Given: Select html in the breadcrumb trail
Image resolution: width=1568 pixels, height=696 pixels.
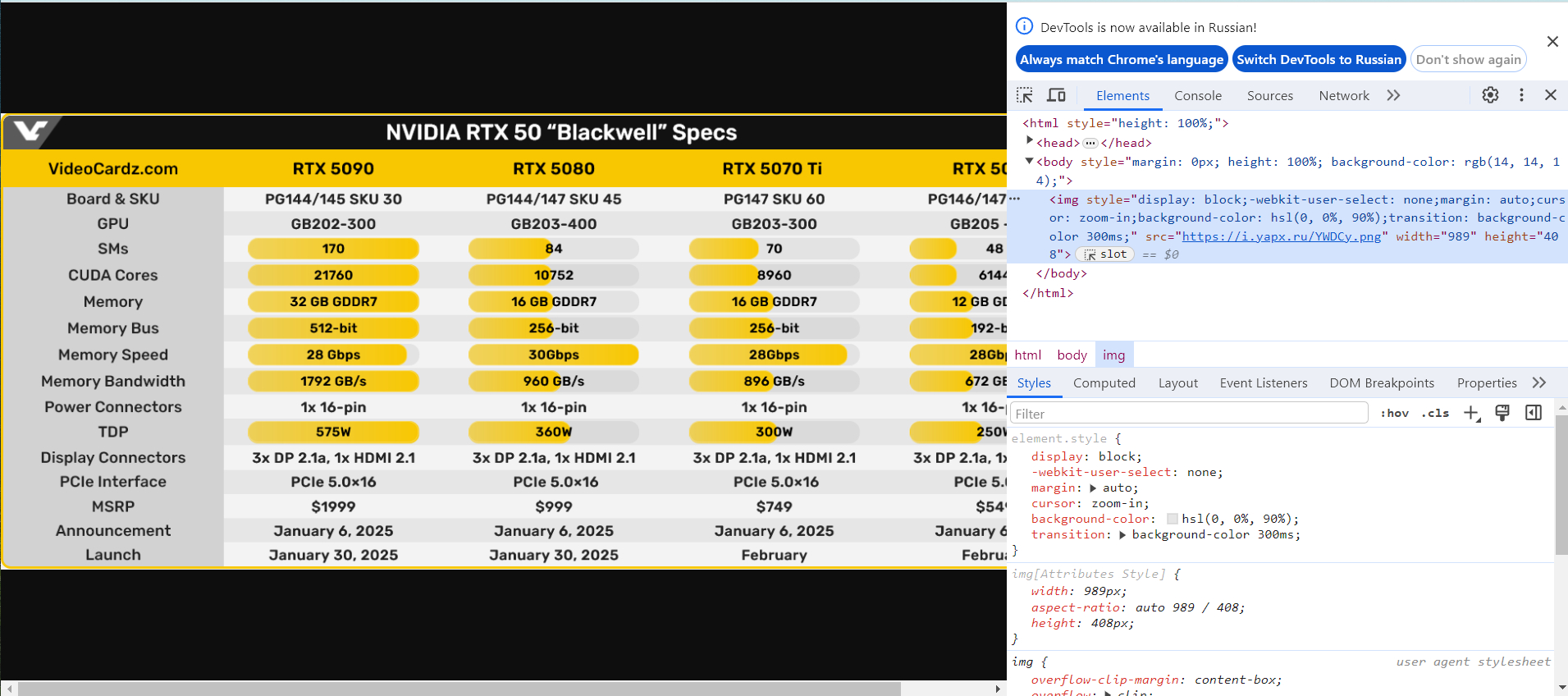Looking at the screenshot, I should pyautogui.click(x=1028, y=355).
